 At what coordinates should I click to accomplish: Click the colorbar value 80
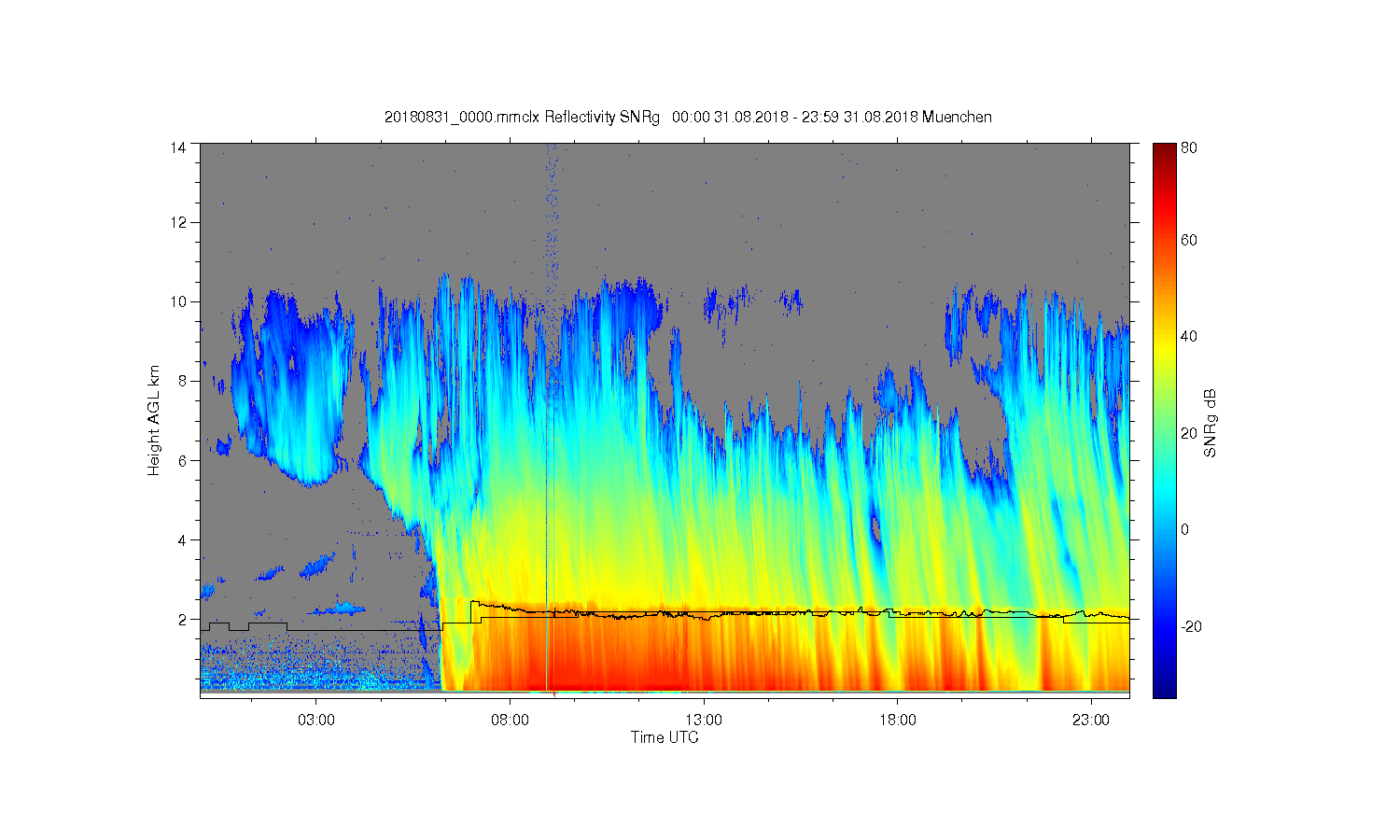pyautogui.click(x=1188, y=147)
